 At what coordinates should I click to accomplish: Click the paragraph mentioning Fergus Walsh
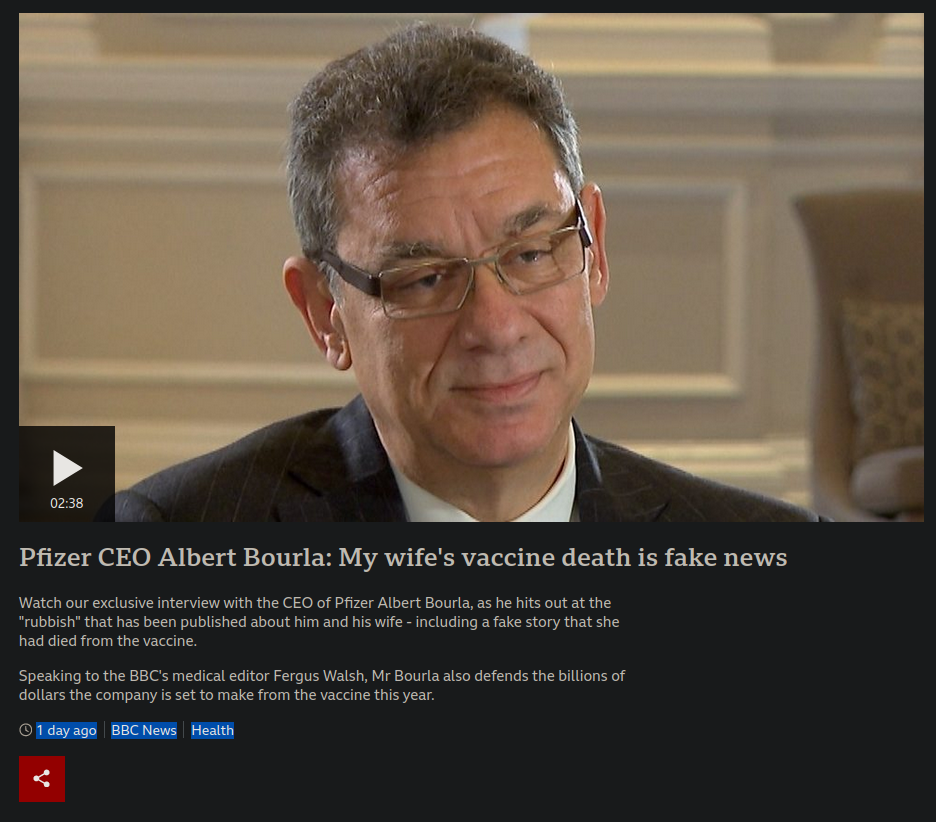322,685
